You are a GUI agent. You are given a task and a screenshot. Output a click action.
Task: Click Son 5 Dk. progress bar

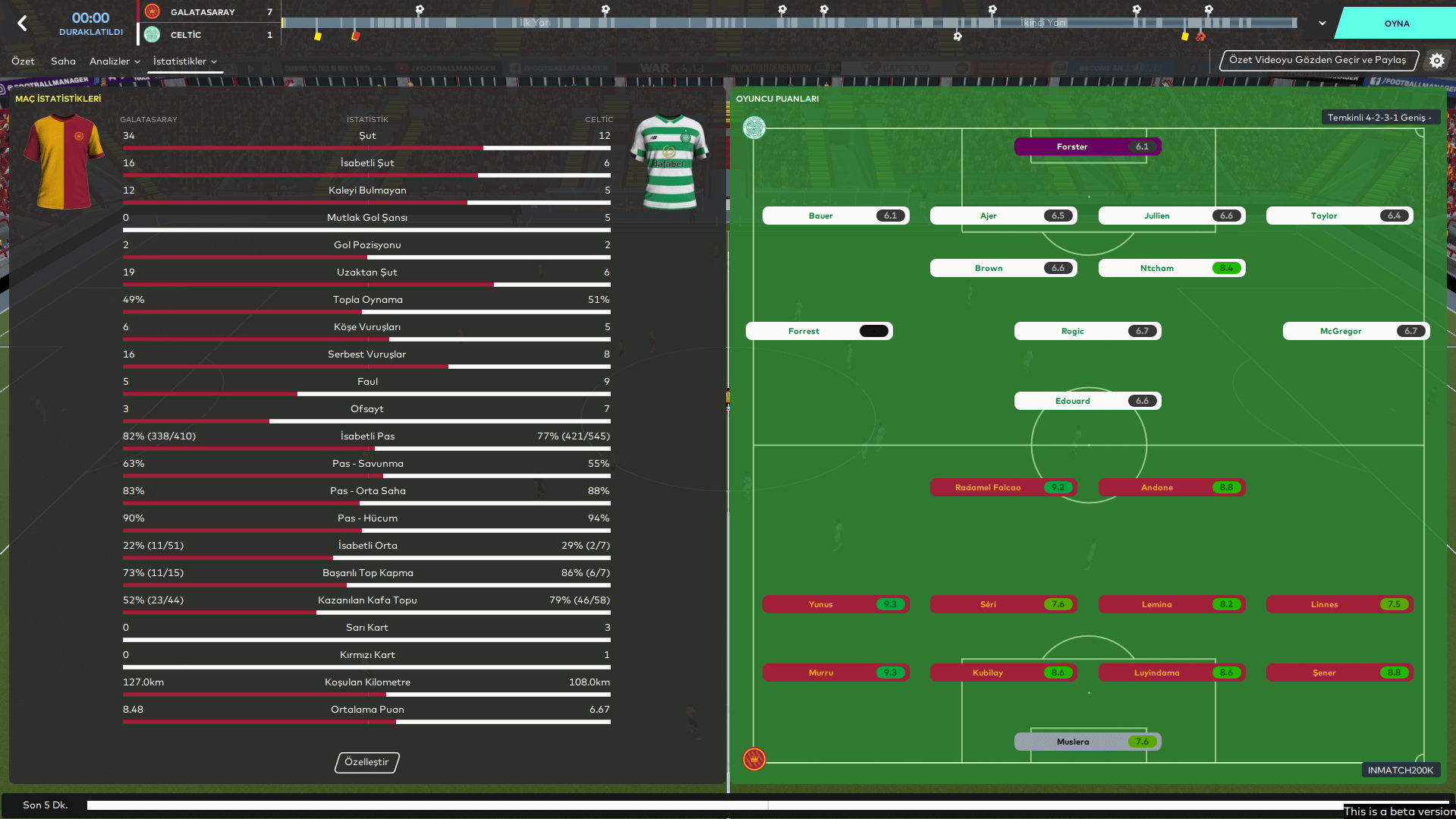[x=768, y=805]
